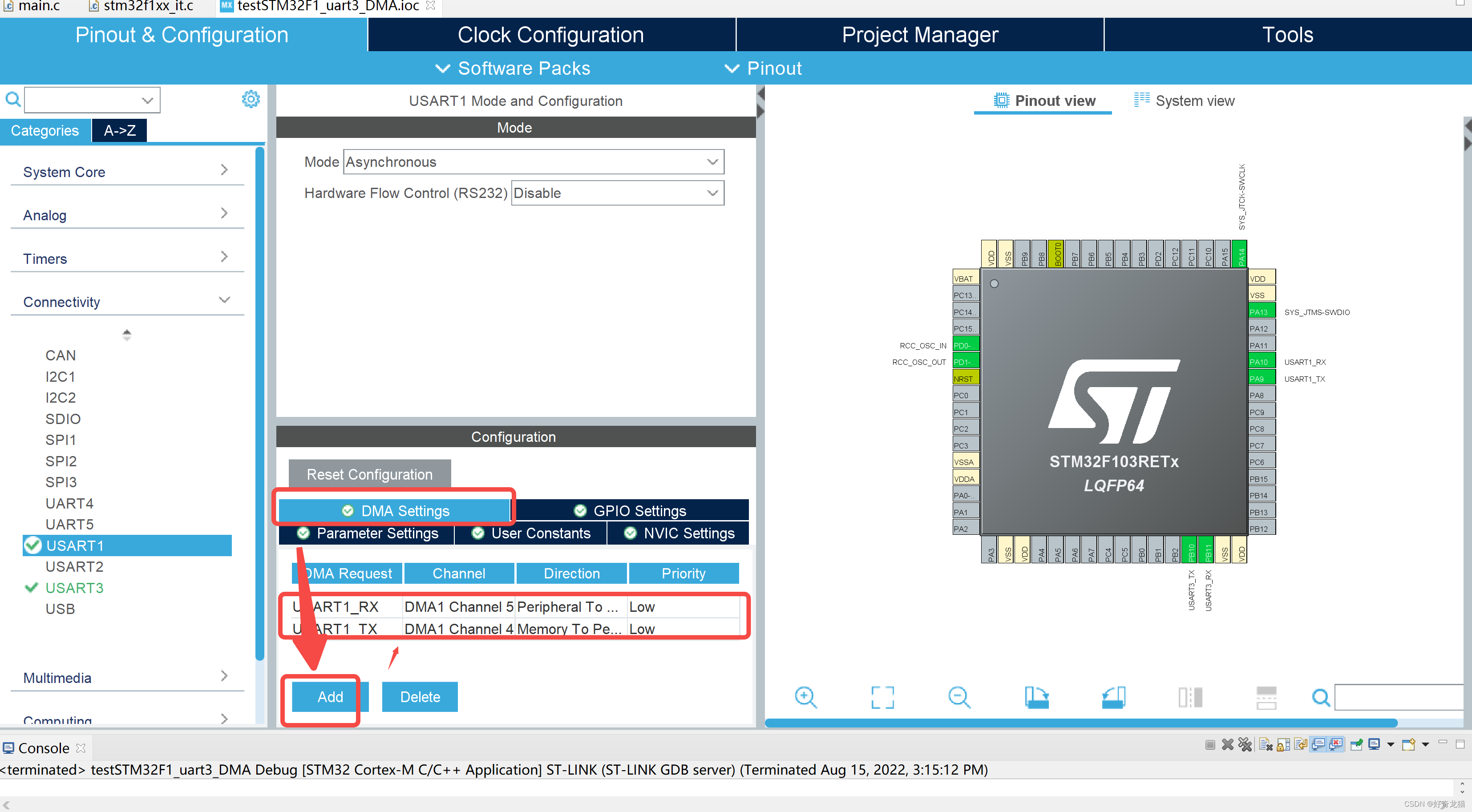1472x812 pixels.
Task: Remove all terminated launches in Console
Action: point(1246,744)
